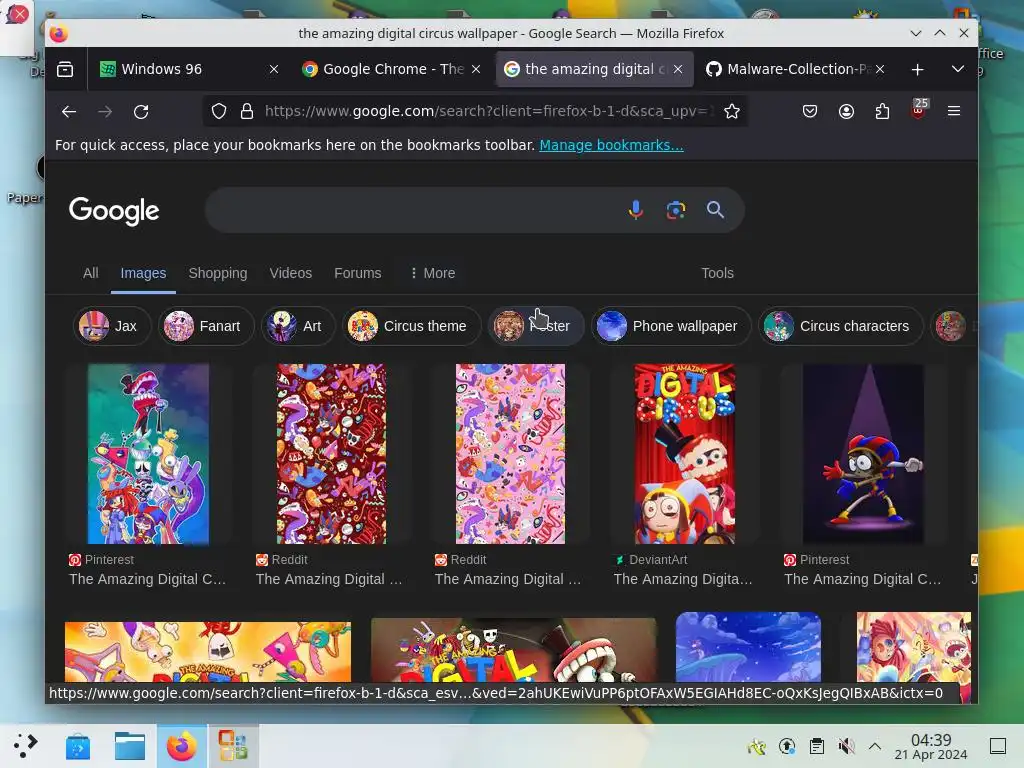Open pink pattern Reddit wallpaper
Viewport: 1024px width, 768px height.
[510, 454]
